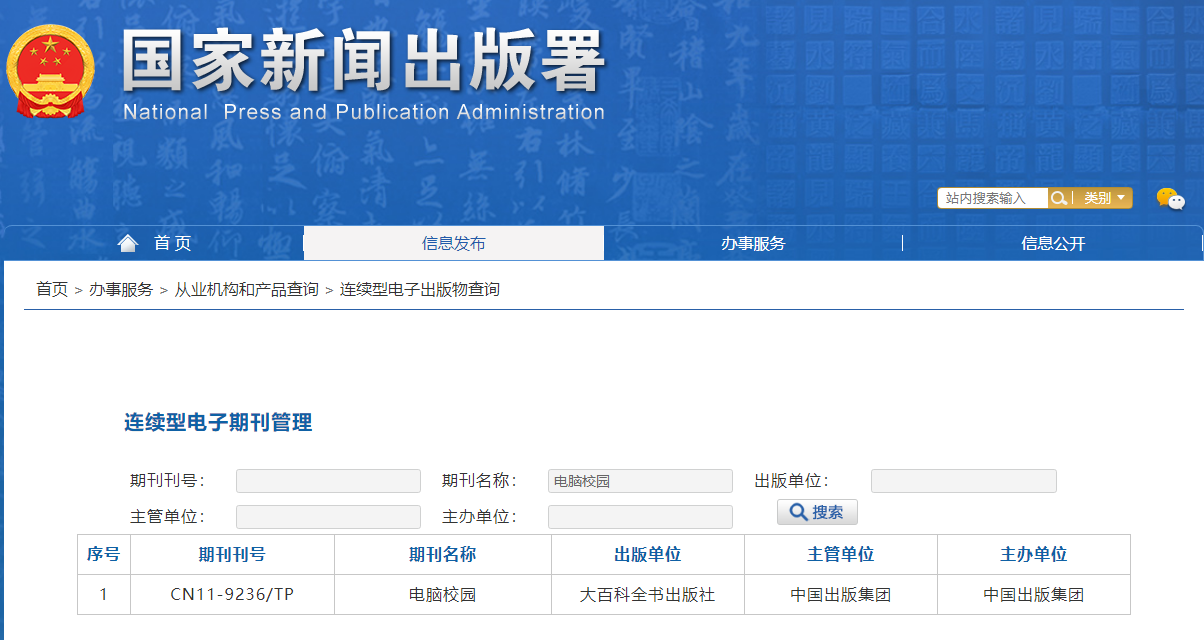Open the 首页 breadcrumb link
This screenshot has width=1204, height=640.
coord(52,289)
